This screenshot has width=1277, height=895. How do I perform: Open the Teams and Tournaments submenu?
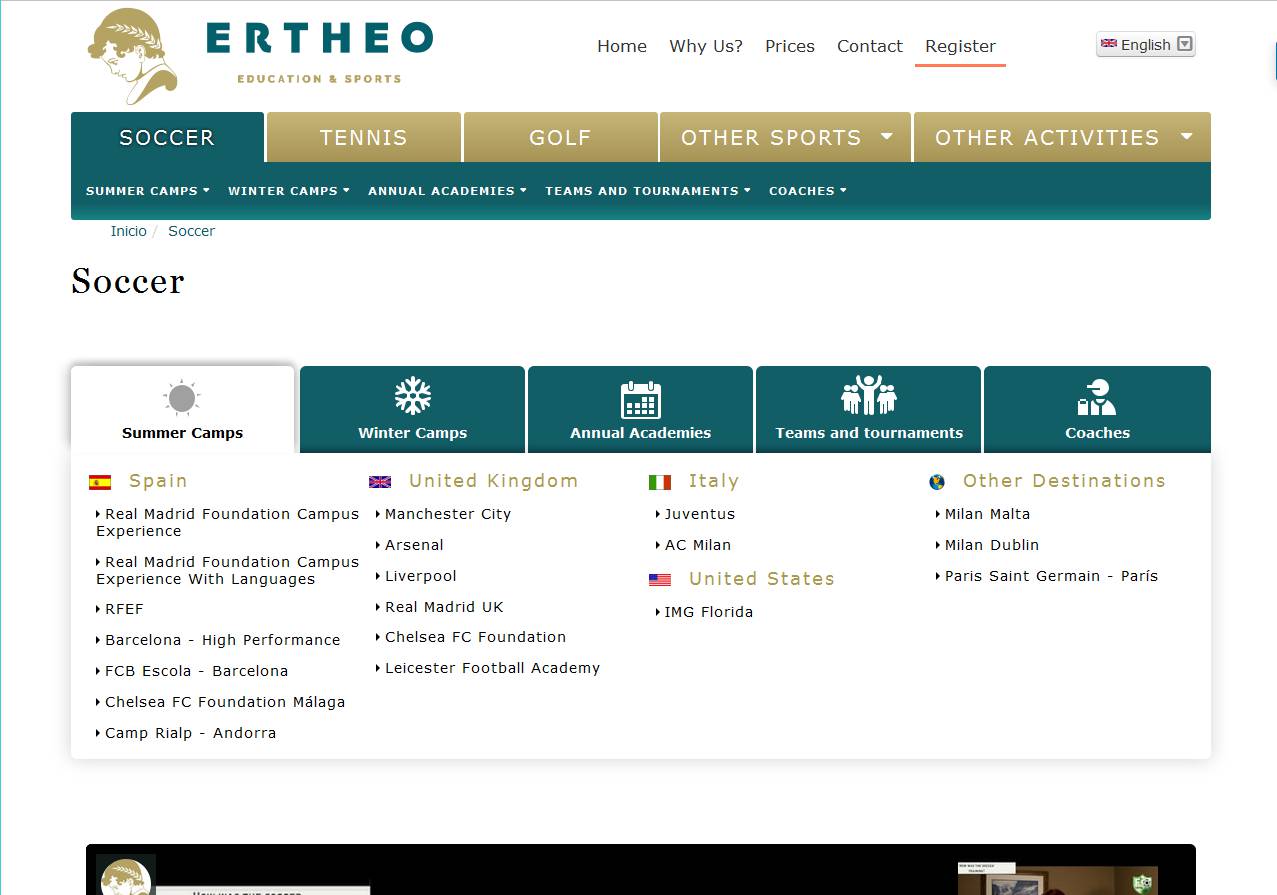pyautogui.click(x=648, y=191)
